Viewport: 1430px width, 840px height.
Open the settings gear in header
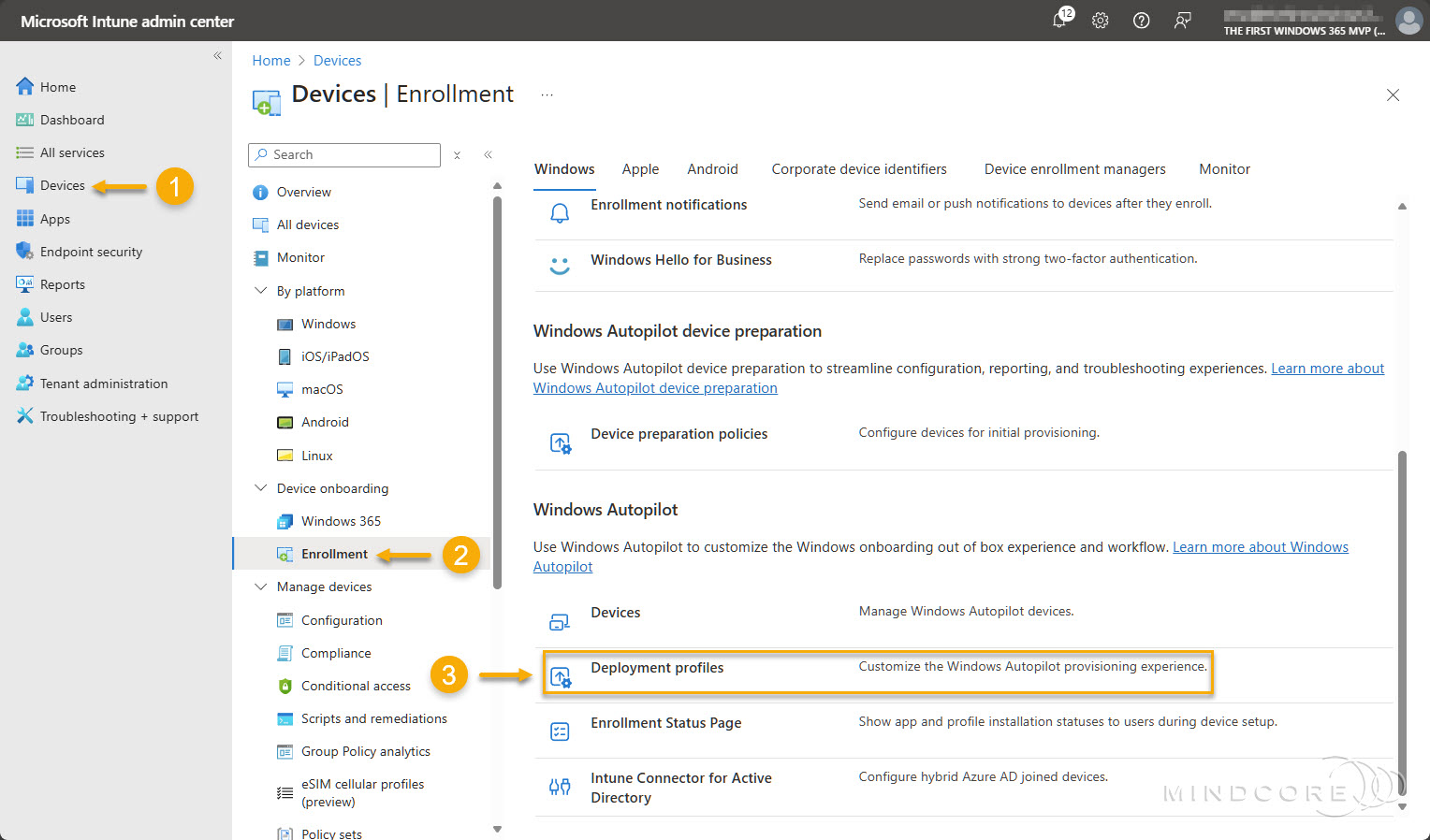click(x=1101, y=21)
